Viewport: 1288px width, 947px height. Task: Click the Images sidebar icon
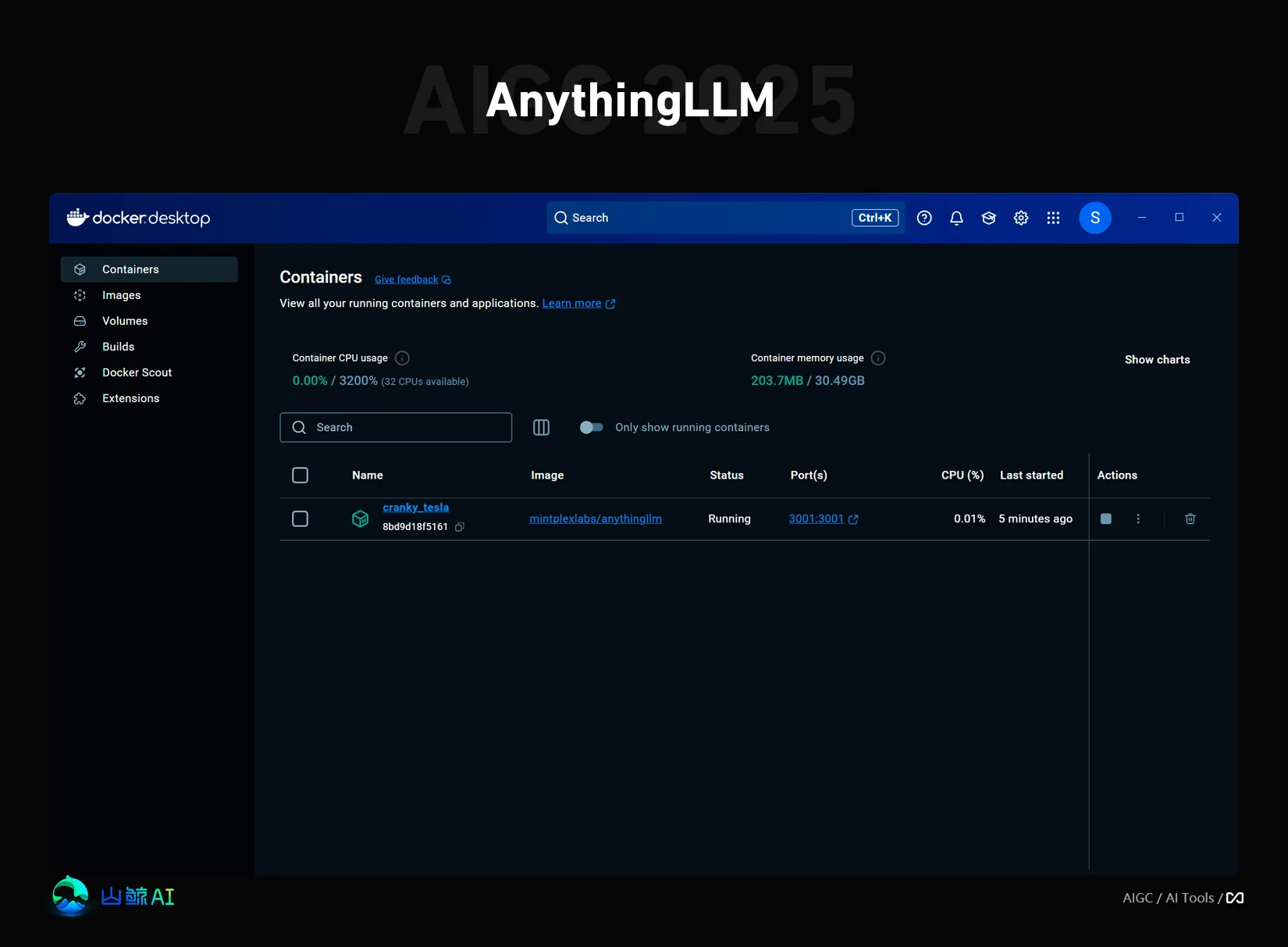(80, 295)
